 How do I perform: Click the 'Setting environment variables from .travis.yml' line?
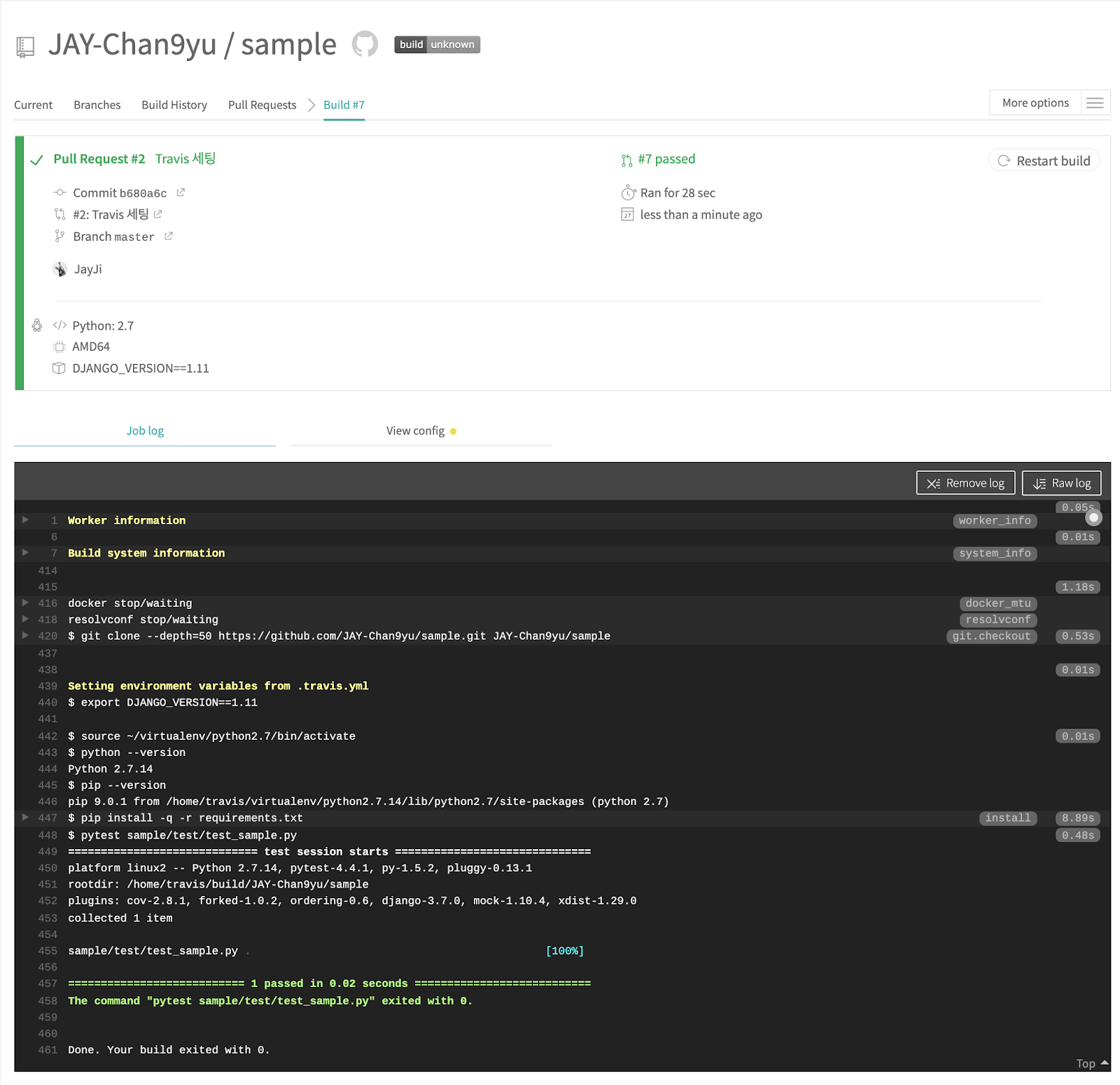[218, 686]
